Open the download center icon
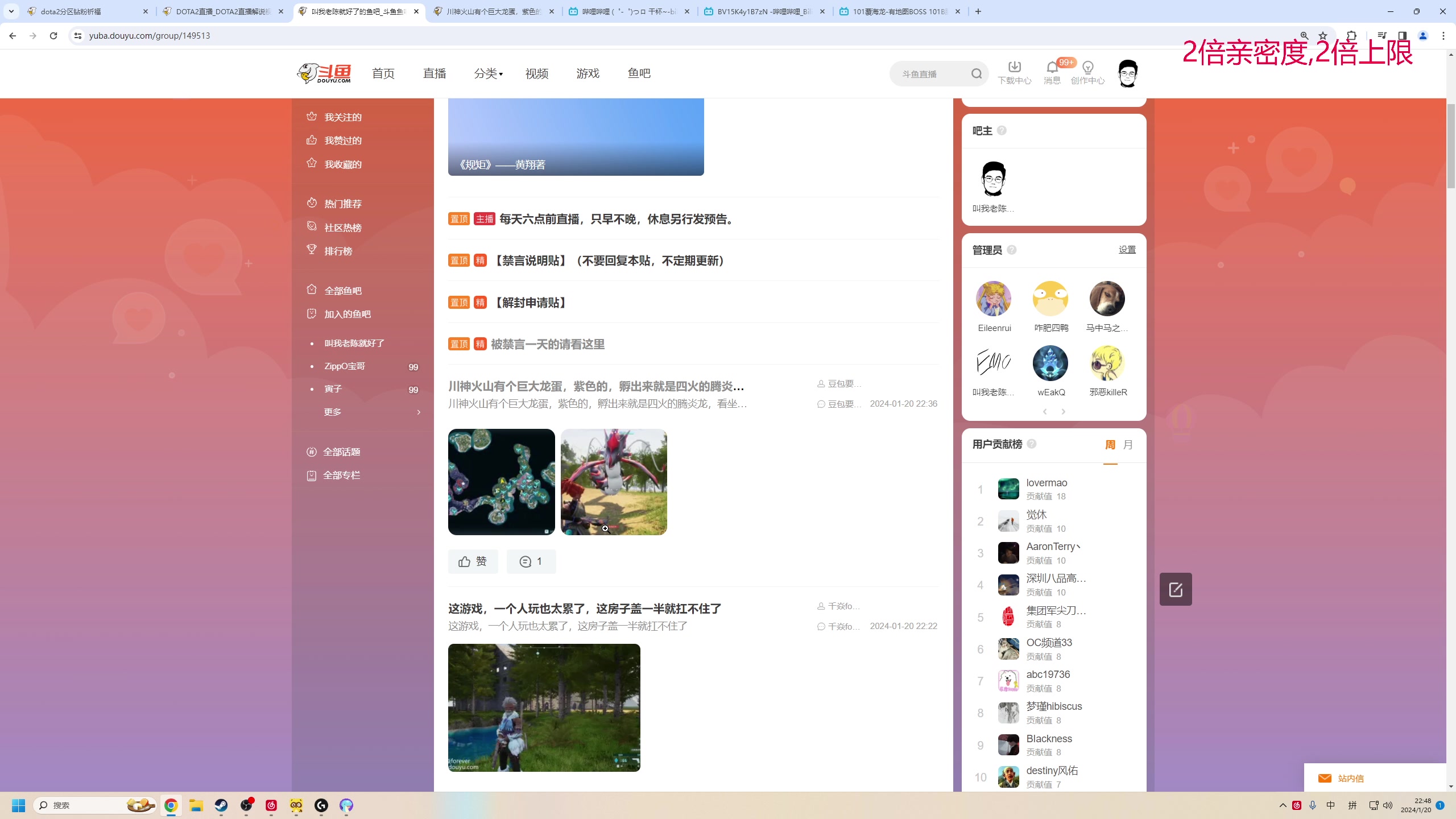1456x819 pixels. (1014, 67)
